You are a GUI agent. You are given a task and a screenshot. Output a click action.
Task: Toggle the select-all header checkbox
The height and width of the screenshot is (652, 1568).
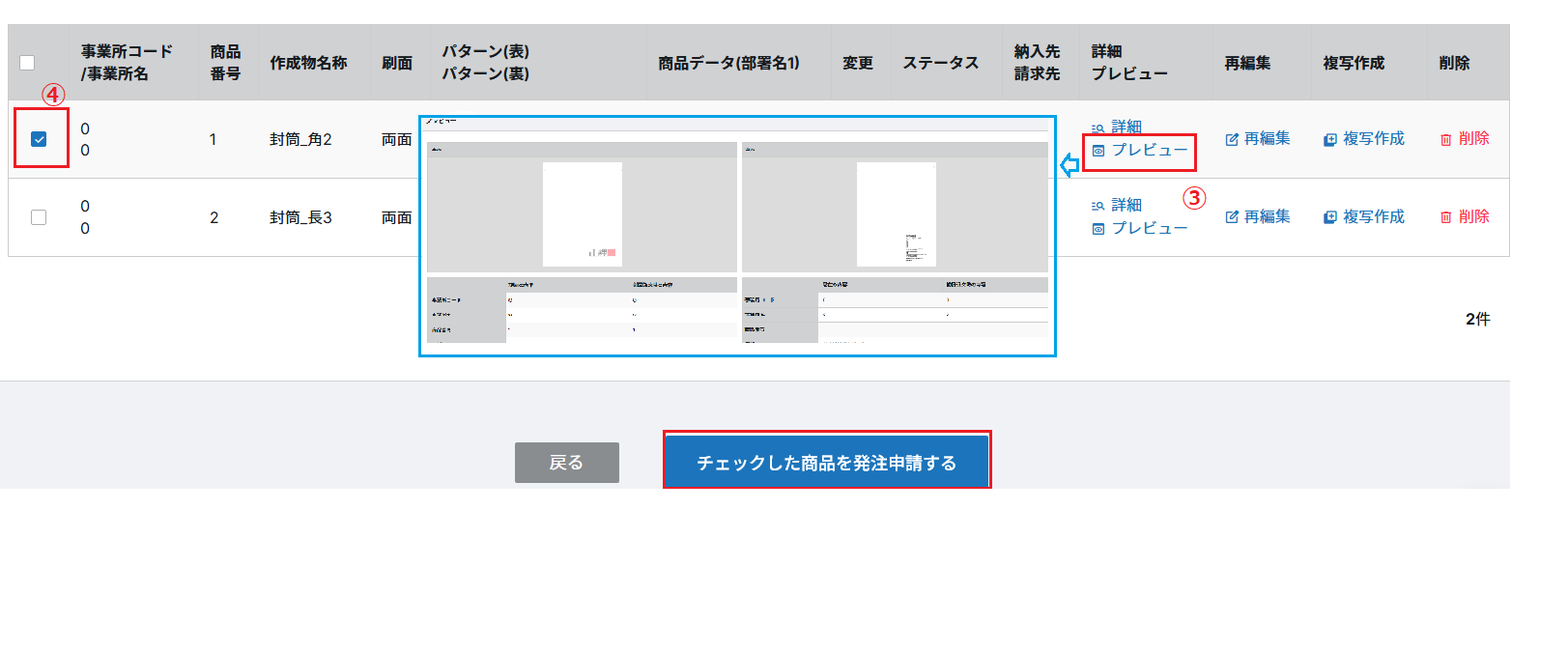click(27, 63)
